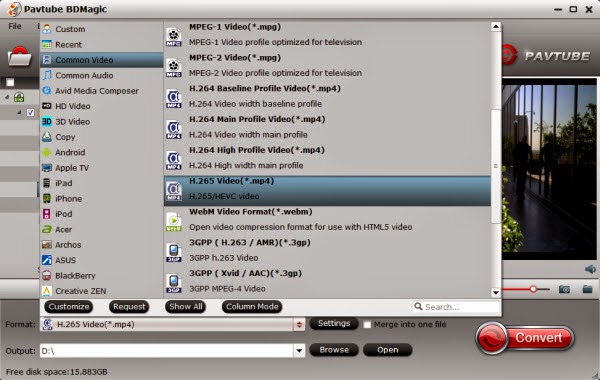Select the iPod category
Viewport: 600px width, 380px height.
click(101, 214)
